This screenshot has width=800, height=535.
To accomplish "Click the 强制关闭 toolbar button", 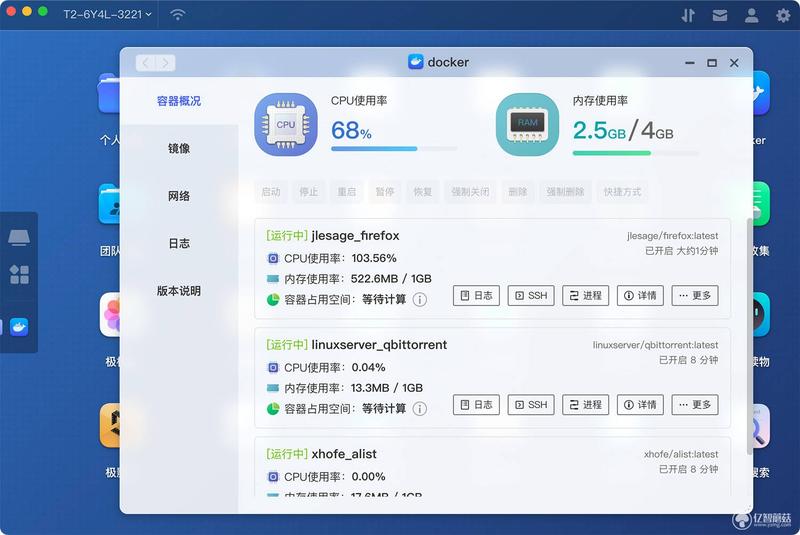I will pyautogui.click(x=470, y=192).
